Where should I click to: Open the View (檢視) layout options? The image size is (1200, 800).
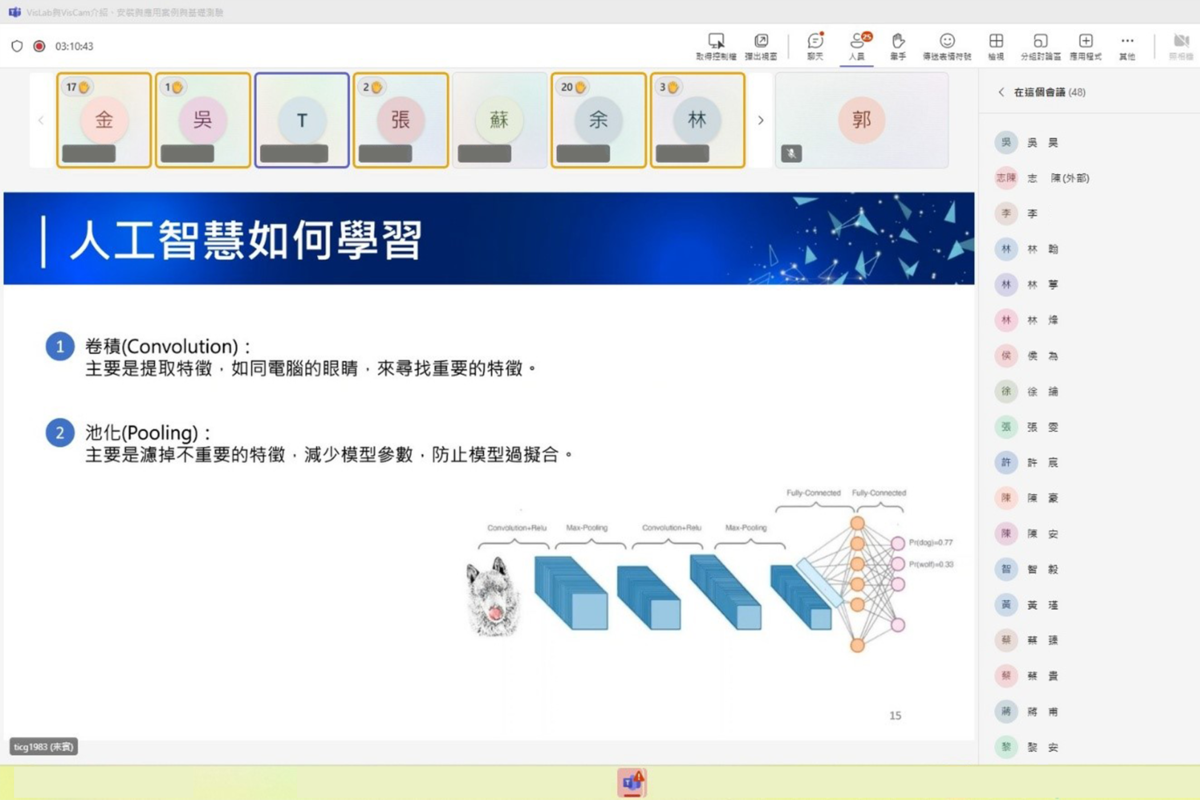coord(996,46)
